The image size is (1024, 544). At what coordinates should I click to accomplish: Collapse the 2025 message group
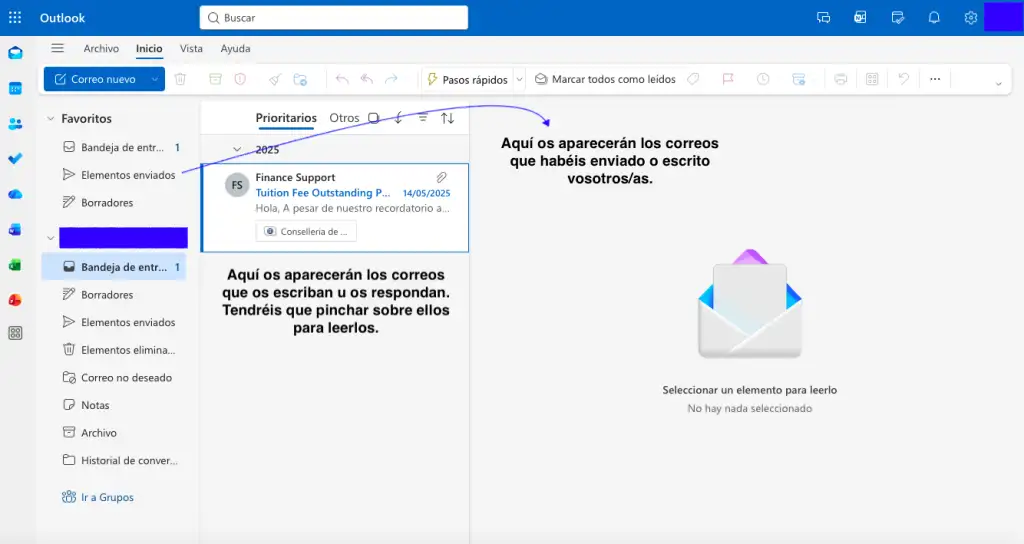[237, 150]
